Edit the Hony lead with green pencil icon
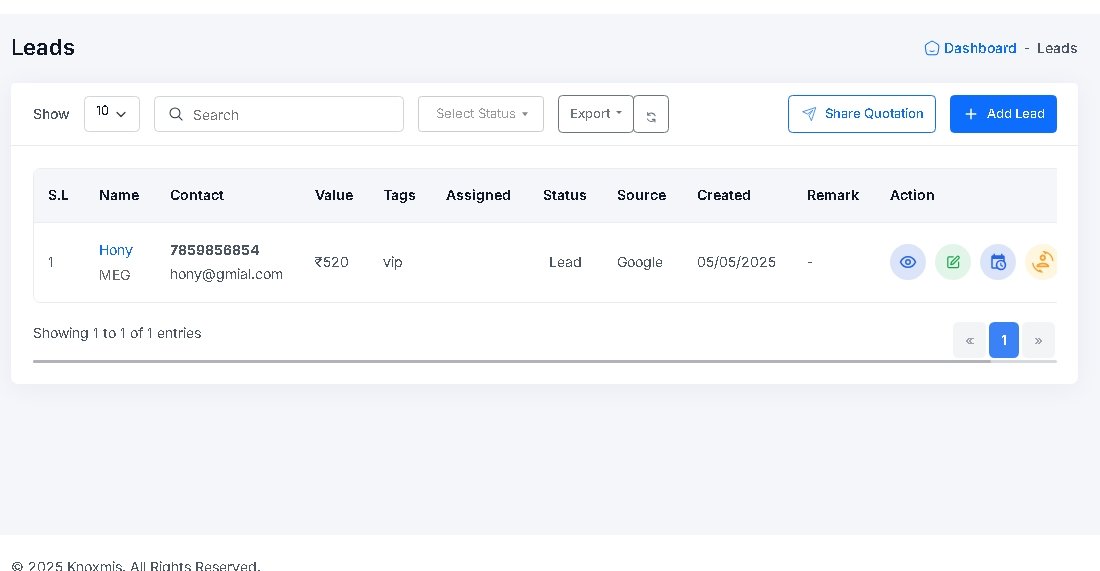 tap(953, 262)
